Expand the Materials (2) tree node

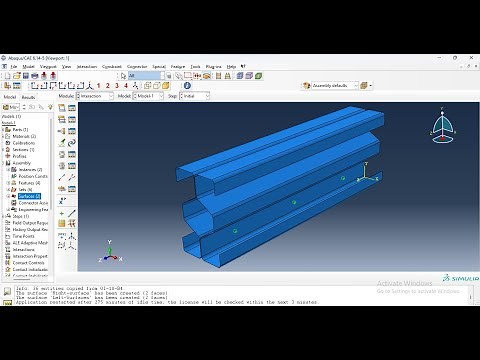point(3,136)
